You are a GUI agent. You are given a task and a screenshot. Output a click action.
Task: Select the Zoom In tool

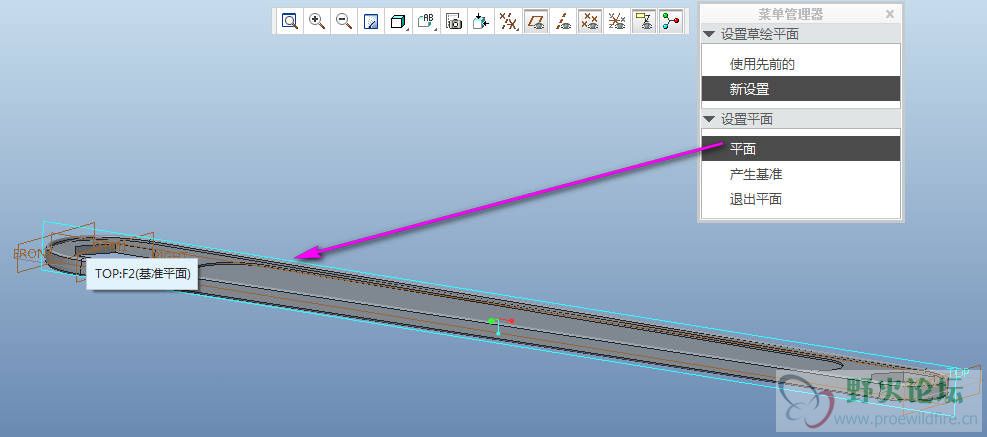317,21
